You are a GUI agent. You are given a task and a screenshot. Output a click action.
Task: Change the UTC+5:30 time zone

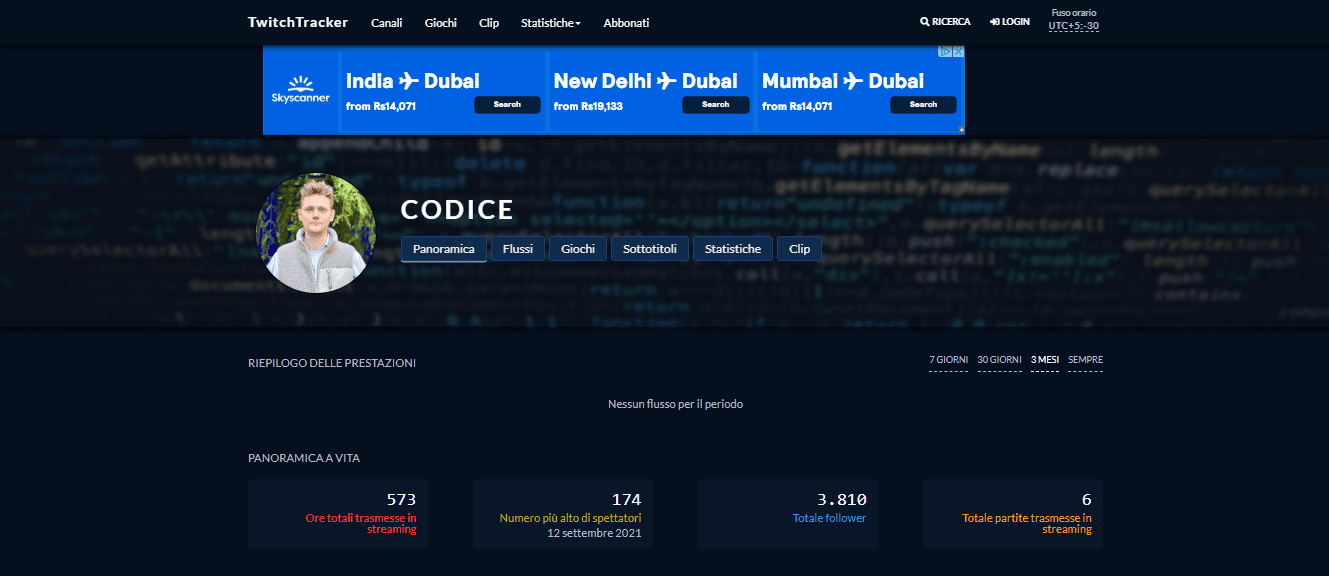tap(1073, 26)
